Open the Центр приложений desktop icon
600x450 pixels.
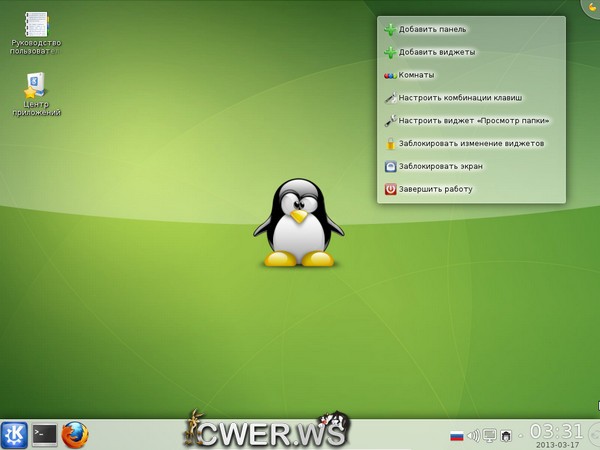tap(36, 94)
